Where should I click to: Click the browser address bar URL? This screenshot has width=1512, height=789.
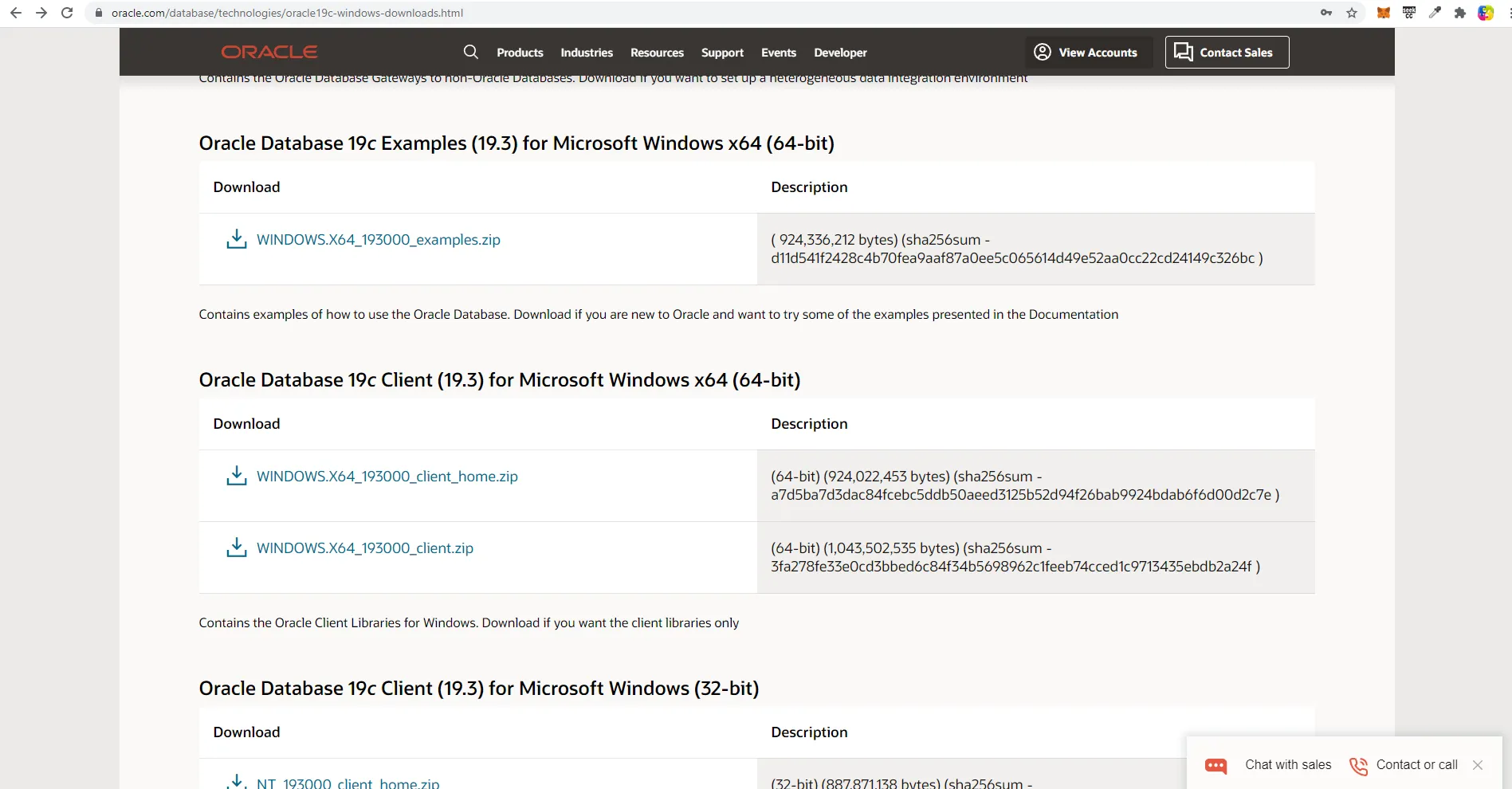click(x=287, y=13)
